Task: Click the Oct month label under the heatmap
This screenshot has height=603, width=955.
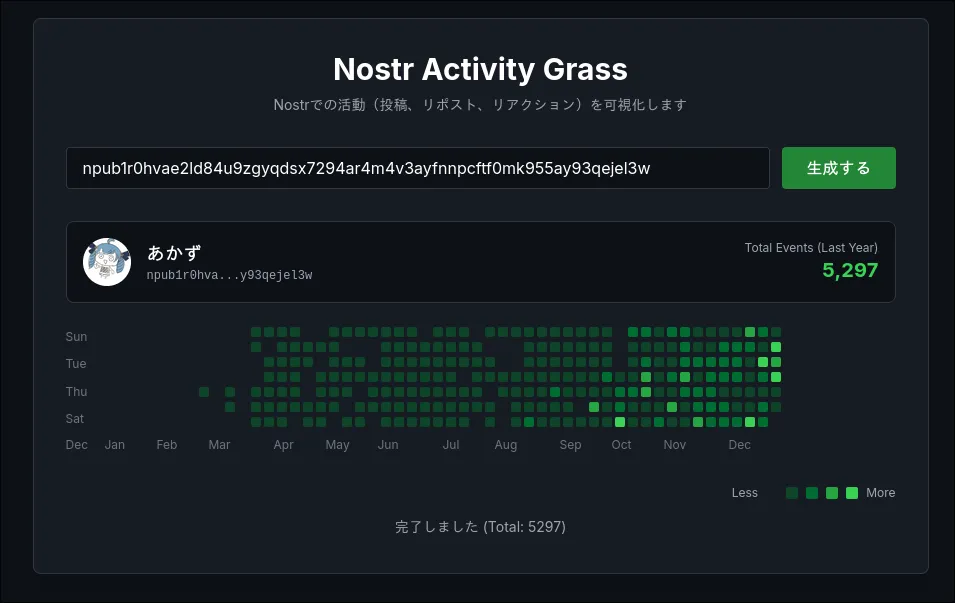Action: [622, 445]
